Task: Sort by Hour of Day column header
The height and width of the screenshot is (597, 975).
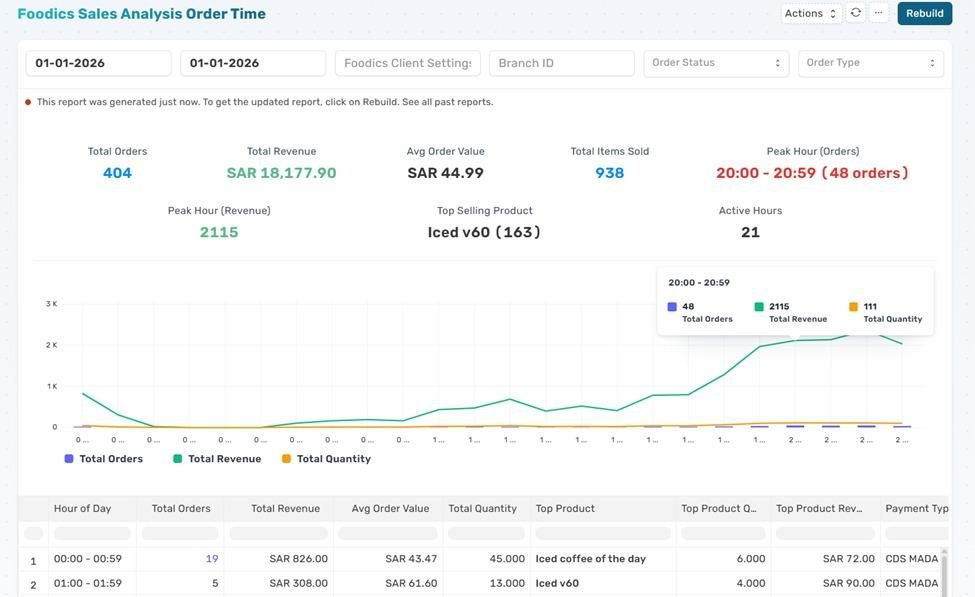Action: point(82,509)
